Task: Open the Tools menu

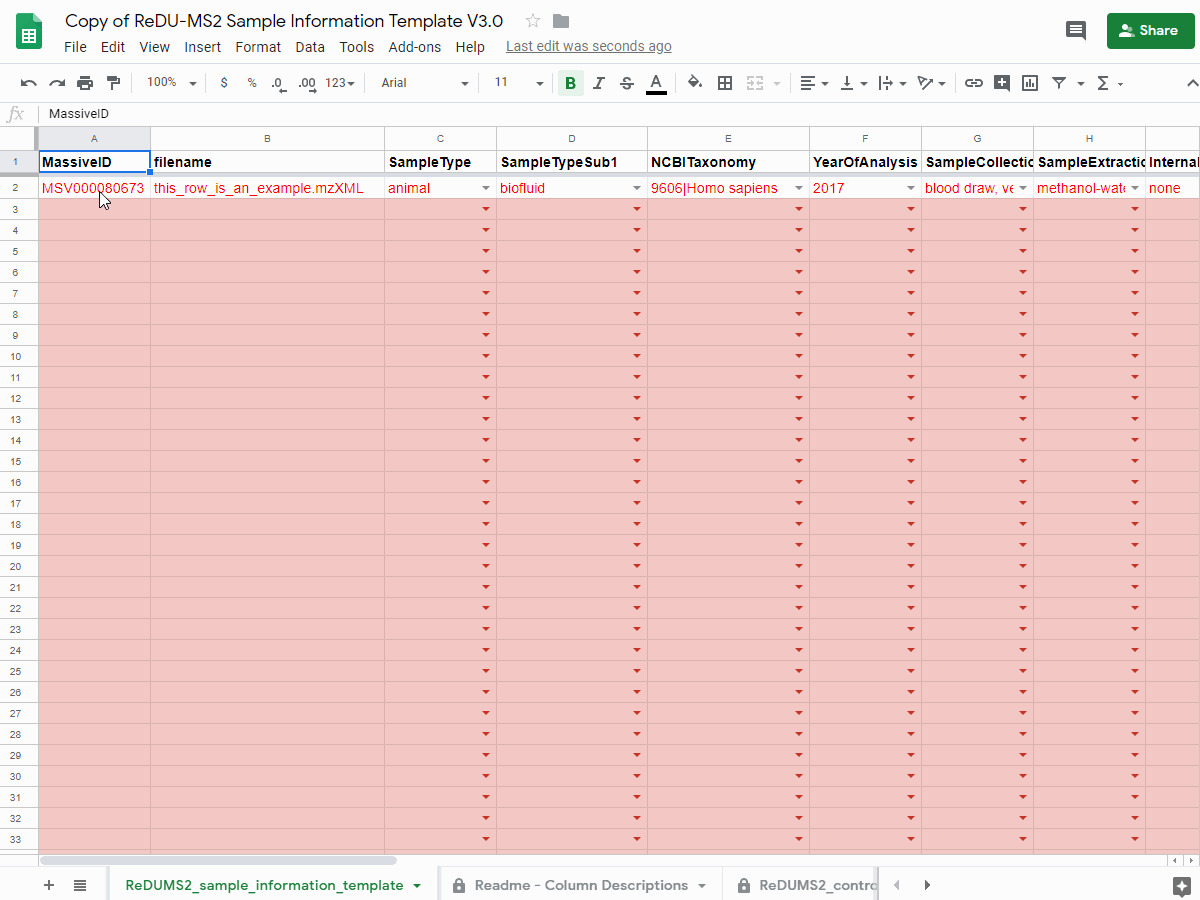Action: [x=357, y=47]
